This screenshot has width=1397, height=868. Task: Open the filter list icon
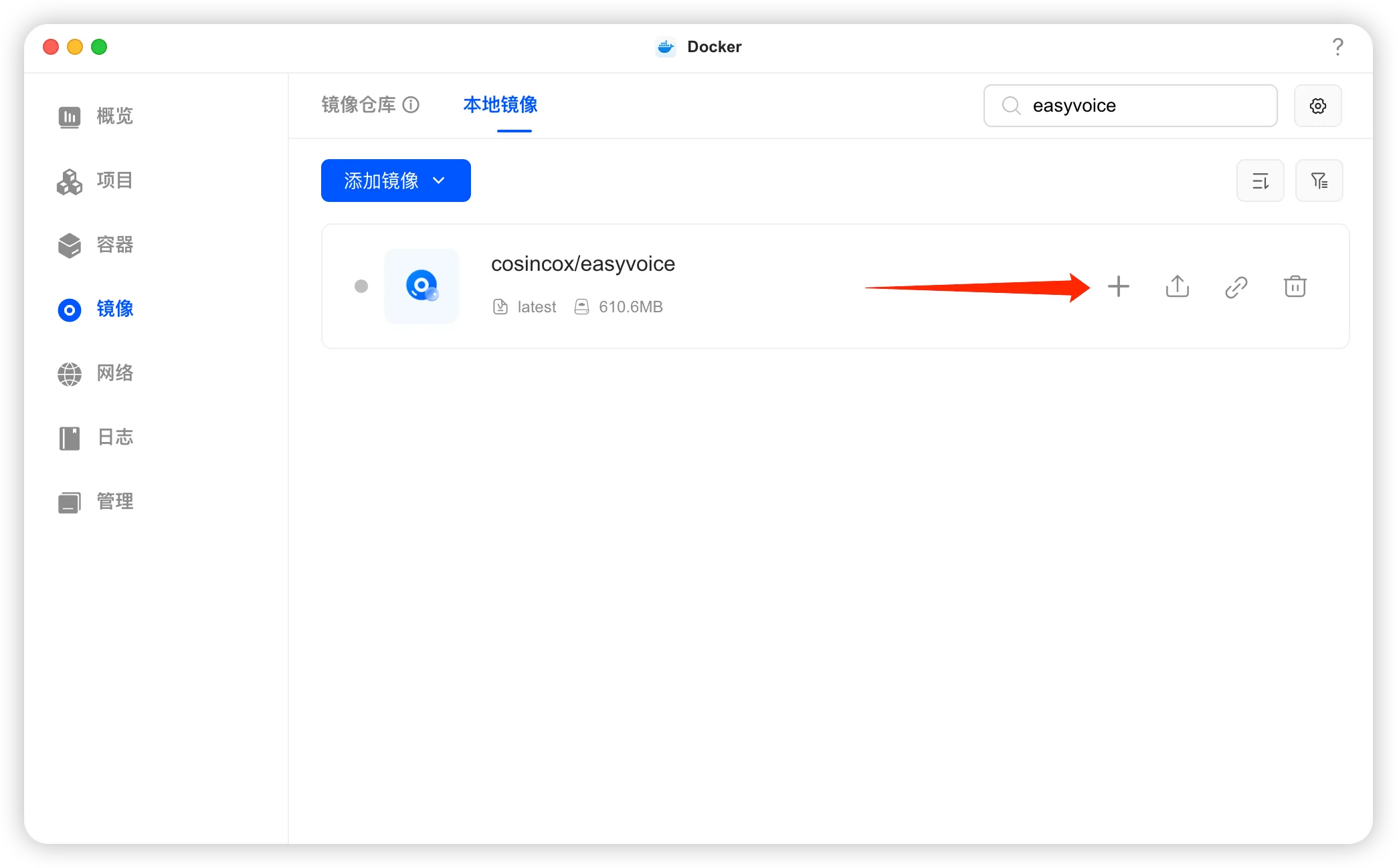pyautogui.click(x=1319, y=181)
